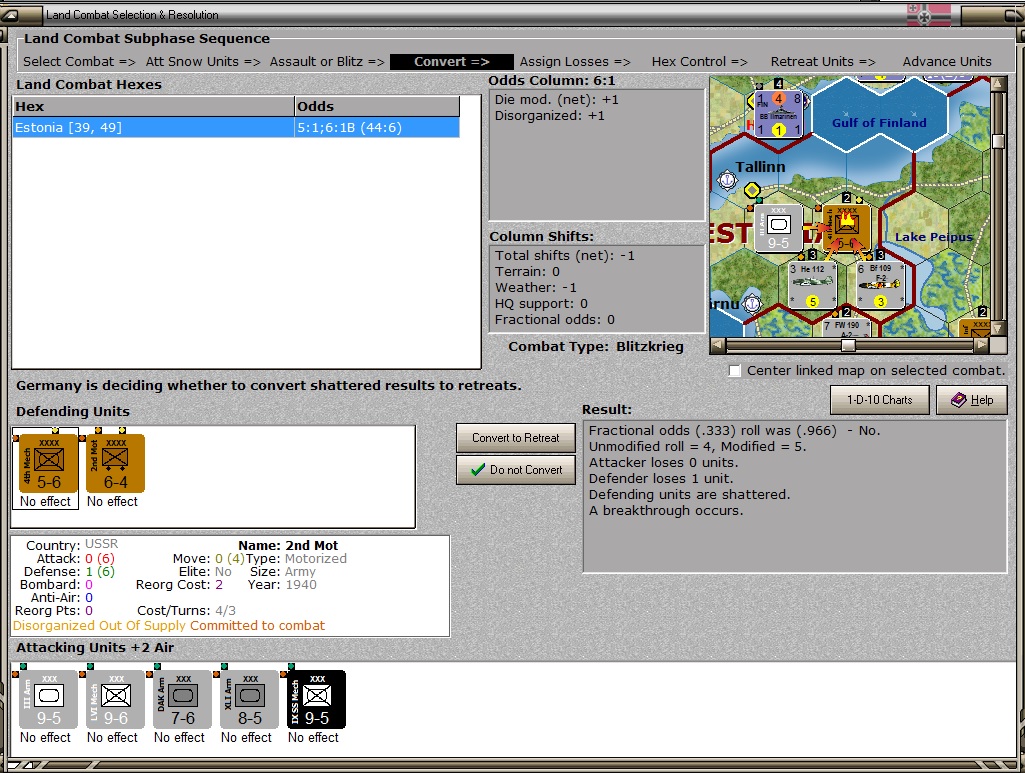The height and width of the screenshot is (773, 1025).
Task: Select the XLI Arm attacking unit counter
Action: pos(249,699)
